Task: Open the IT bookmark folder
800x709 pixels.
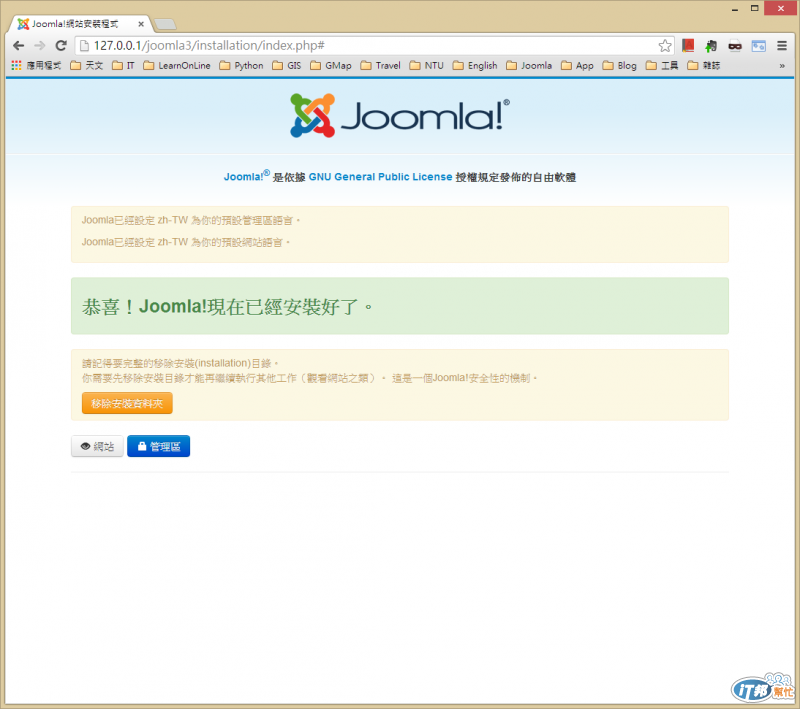Action: (x=123, y=65)
